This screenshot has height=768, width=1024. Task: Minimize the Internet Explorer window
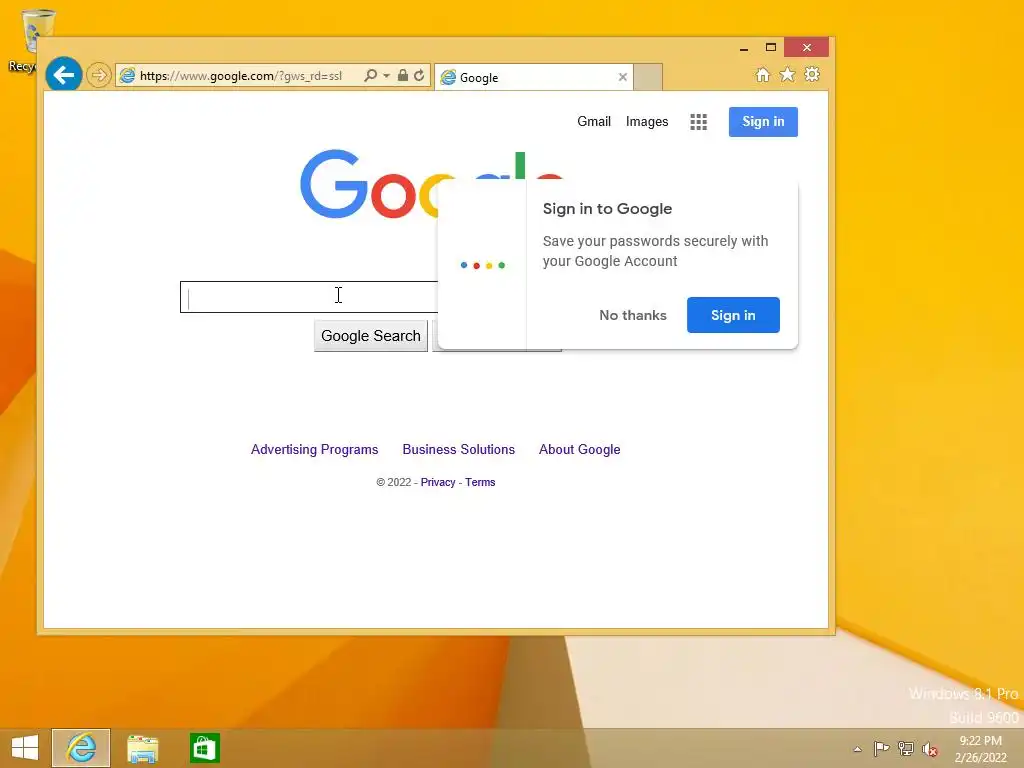tap(744, 48)
